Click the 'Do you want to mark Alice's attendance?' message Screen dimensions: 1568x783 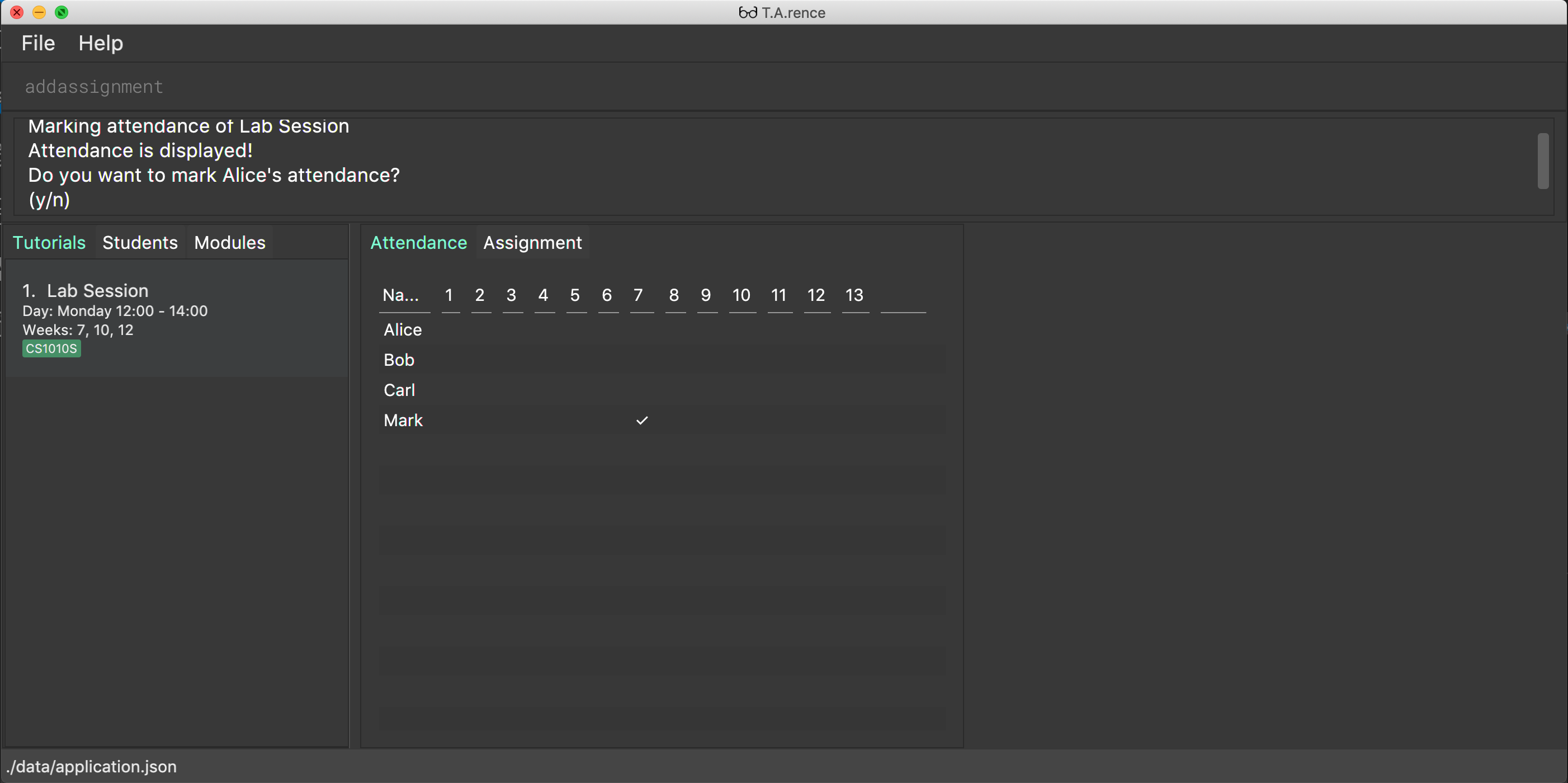214,174
